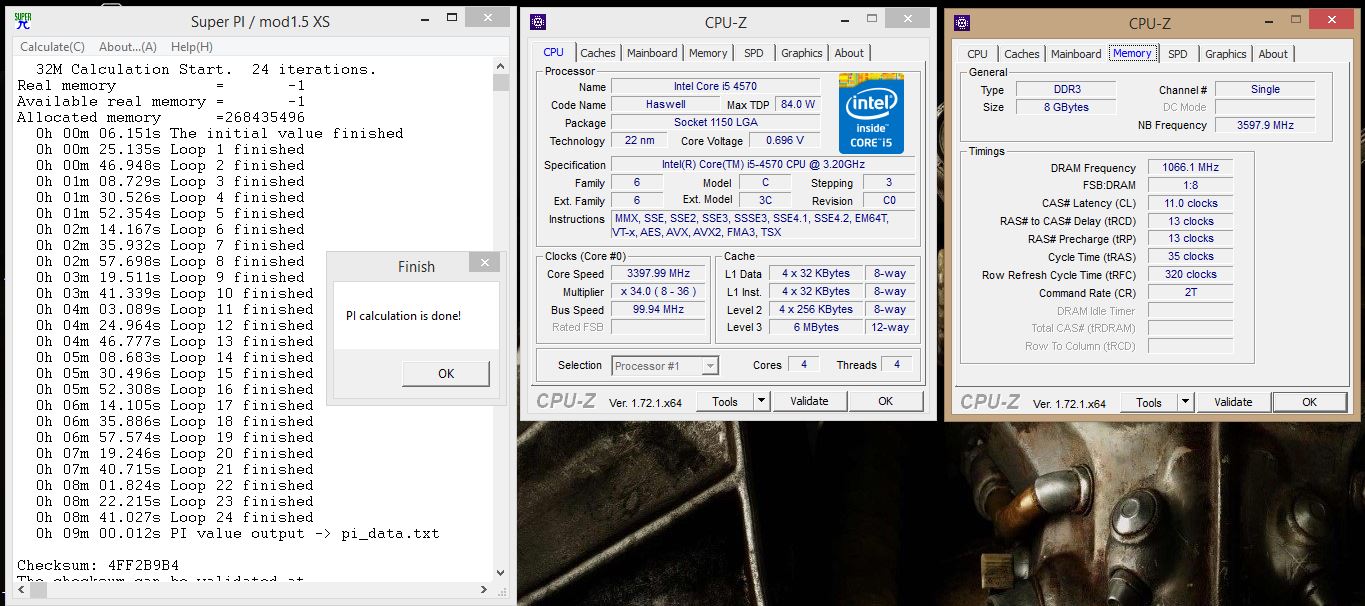1365x606 pixels.
Task: Switch to Caches tab in the CPU window
Action: [x=598, y=53]
